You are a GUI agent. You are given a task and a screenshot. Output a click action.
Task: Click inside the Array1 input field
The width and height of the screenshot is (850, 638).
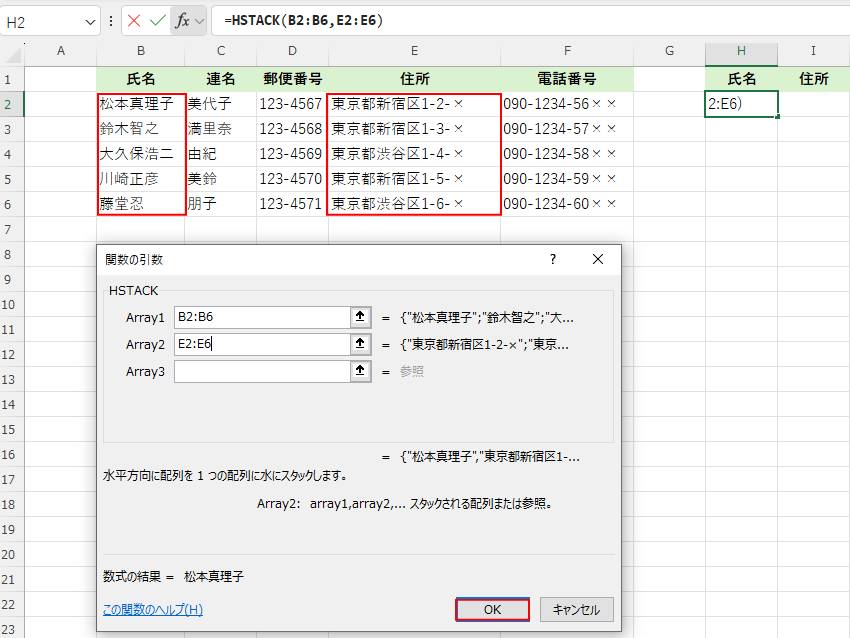(x=260, y=317)
